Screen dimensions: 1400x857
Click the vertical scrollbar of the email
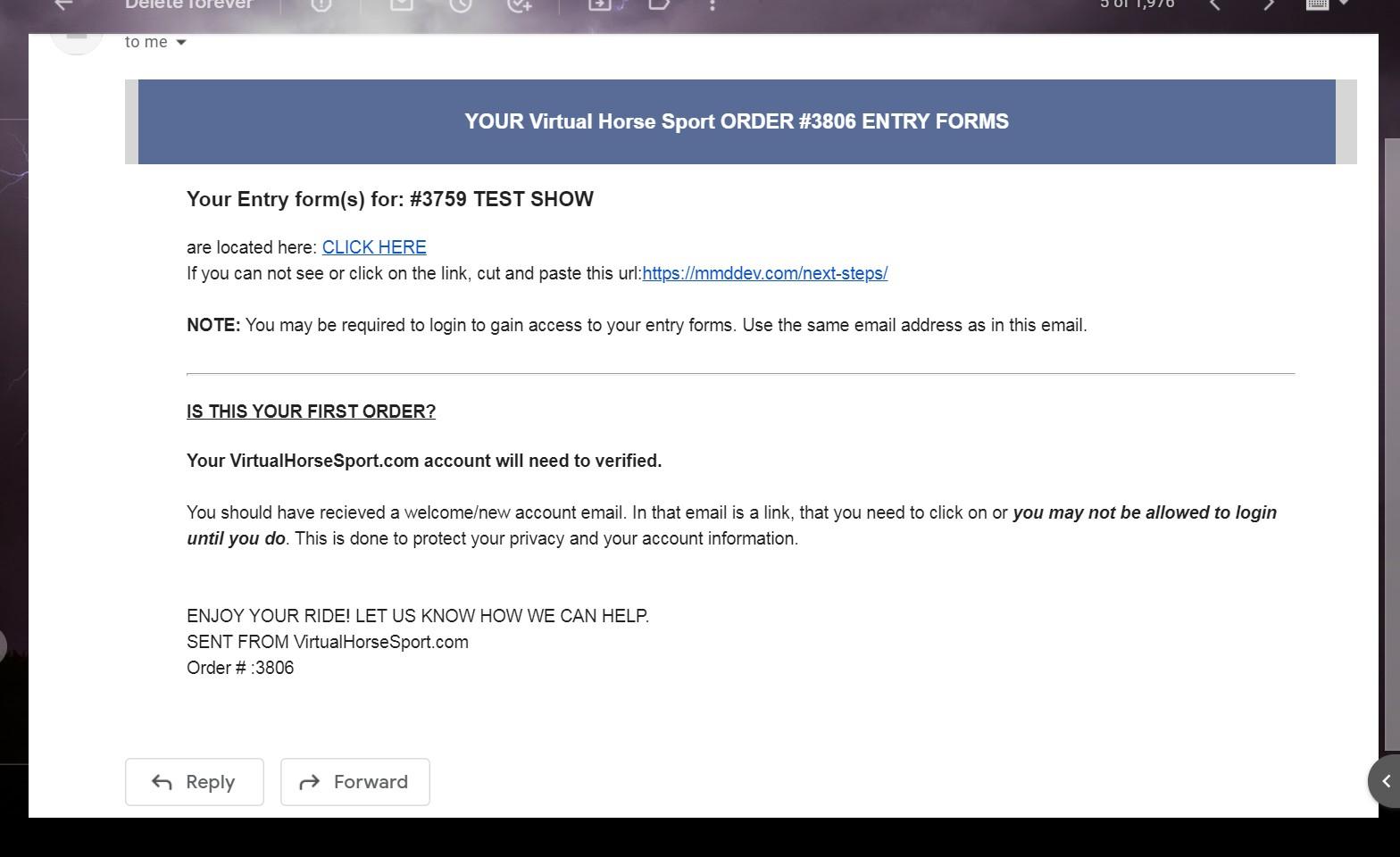pos(1391,445)
